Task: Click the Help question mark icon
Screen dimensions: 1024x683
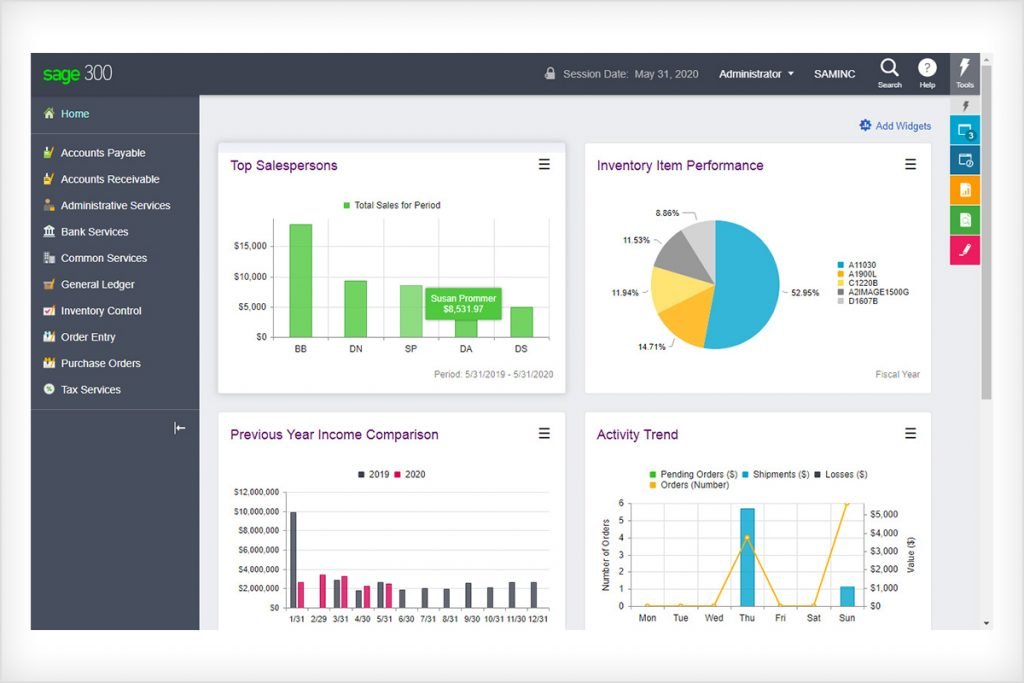Action: click(x=927, y=69)
